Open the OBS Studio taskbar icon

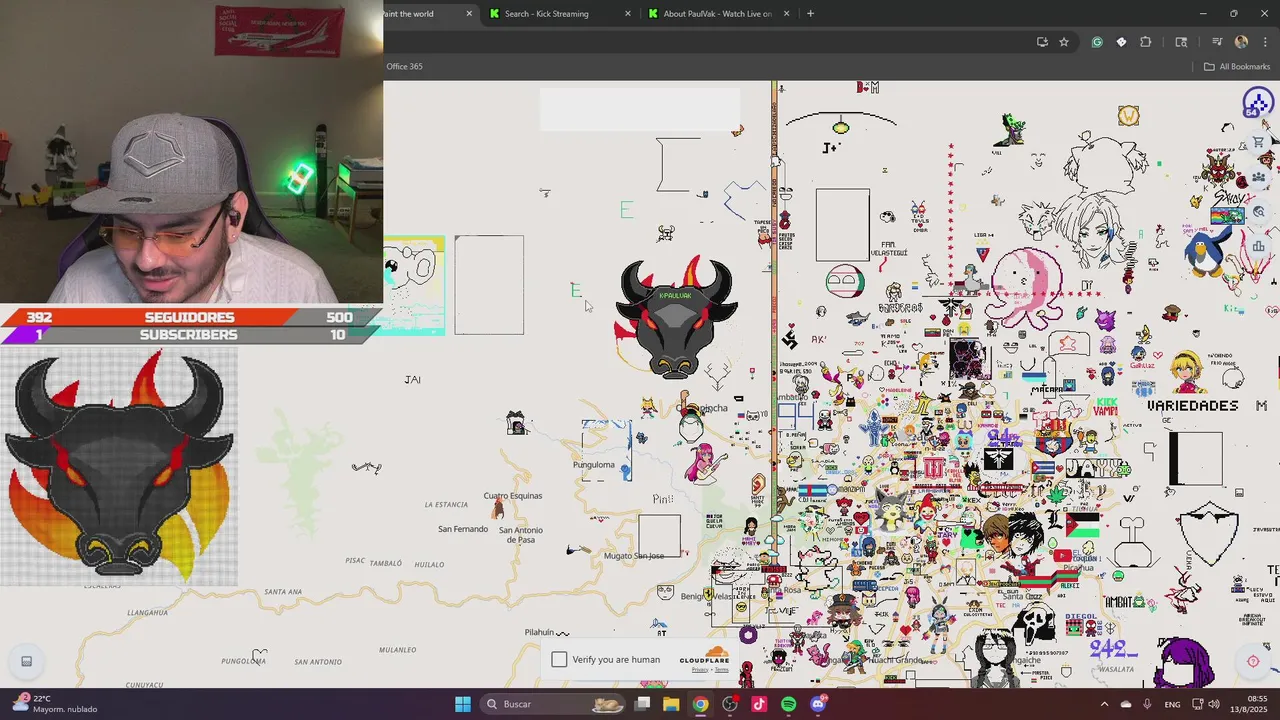tap(730, 704)
